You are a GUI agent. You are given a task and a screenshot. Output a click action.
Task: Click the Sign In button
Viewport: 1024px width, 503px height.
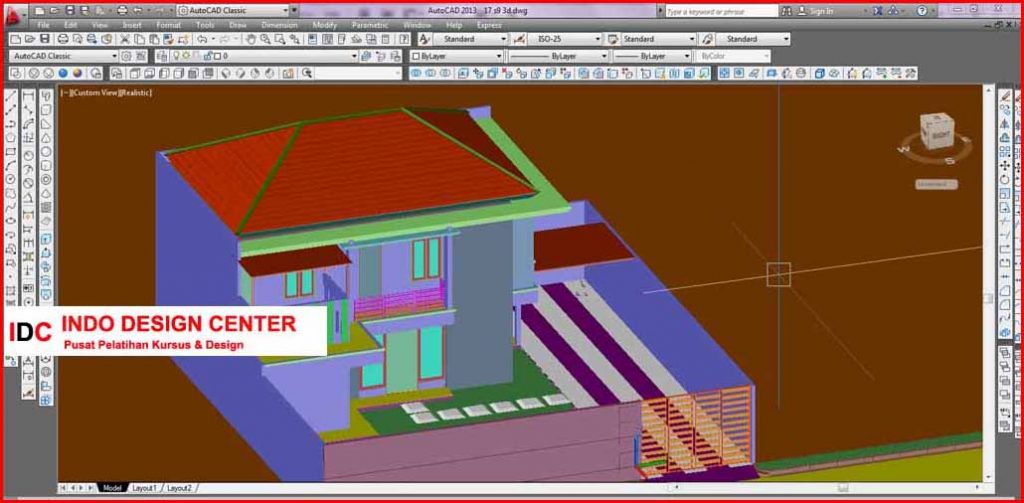816,11
